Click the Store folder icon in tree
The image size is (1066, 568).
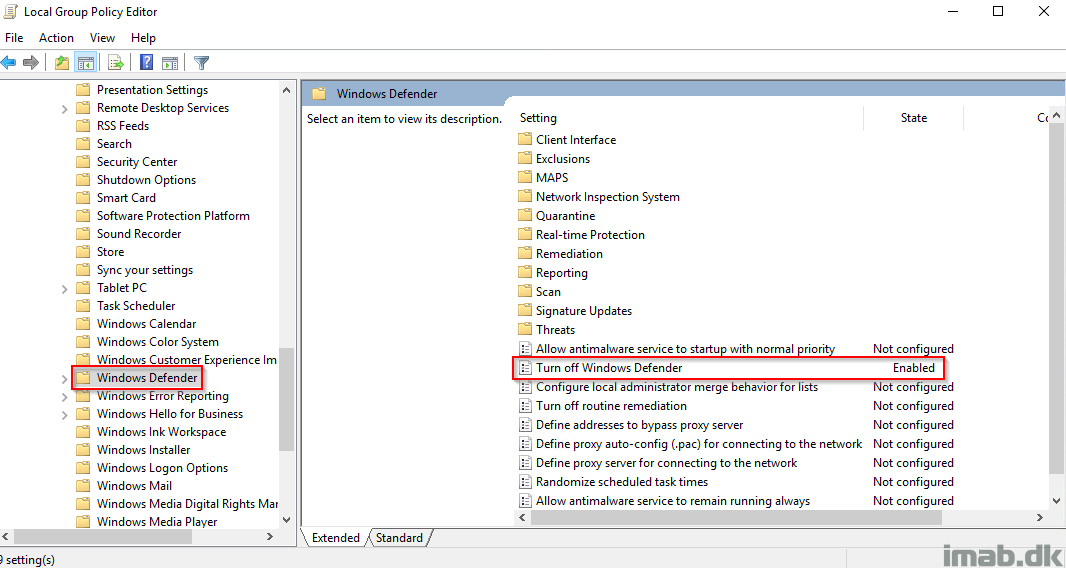[x=83, y=252]
